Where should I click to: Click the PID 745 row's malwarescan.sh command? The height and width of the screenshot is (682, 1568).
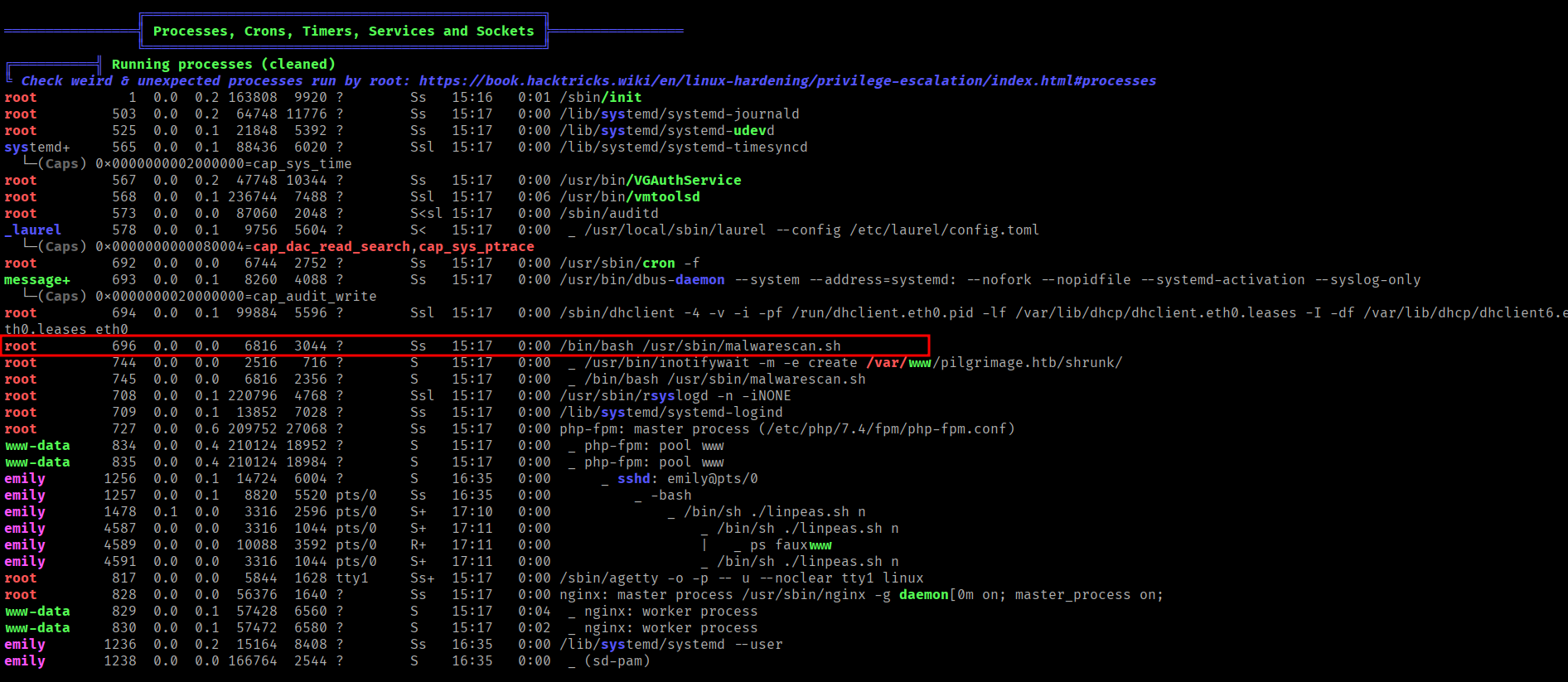point(725,379)
